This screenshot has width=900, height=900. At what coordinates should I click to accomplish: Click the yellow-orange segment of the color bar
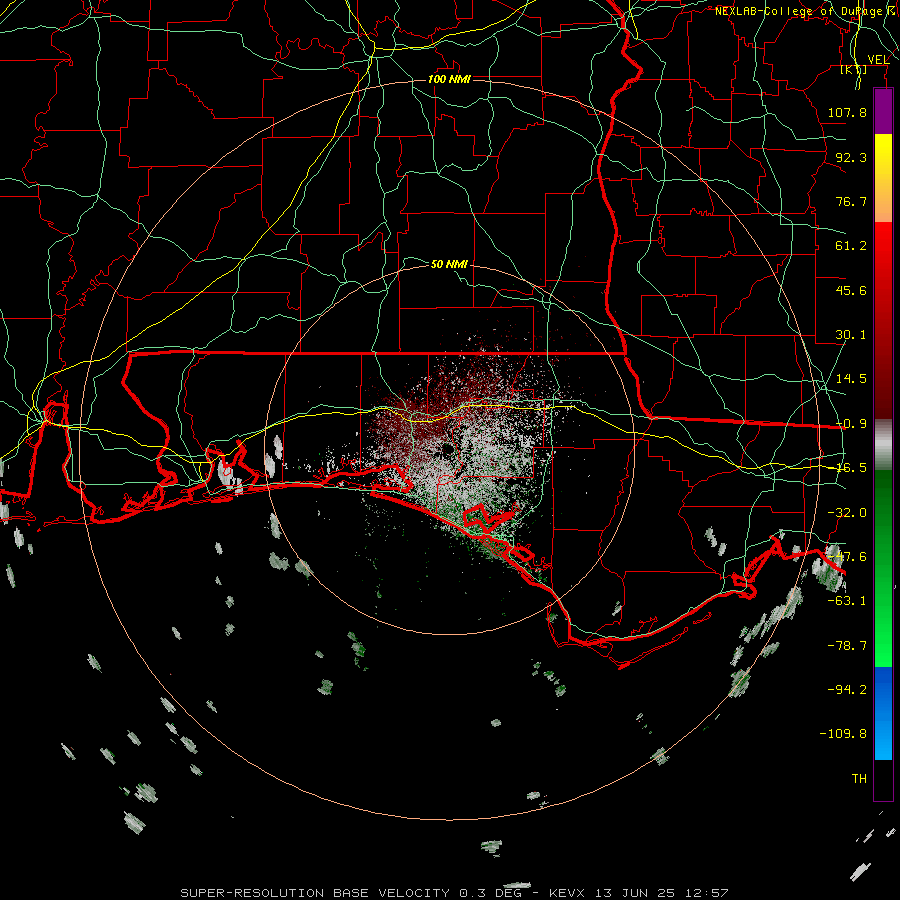[883, 178]
